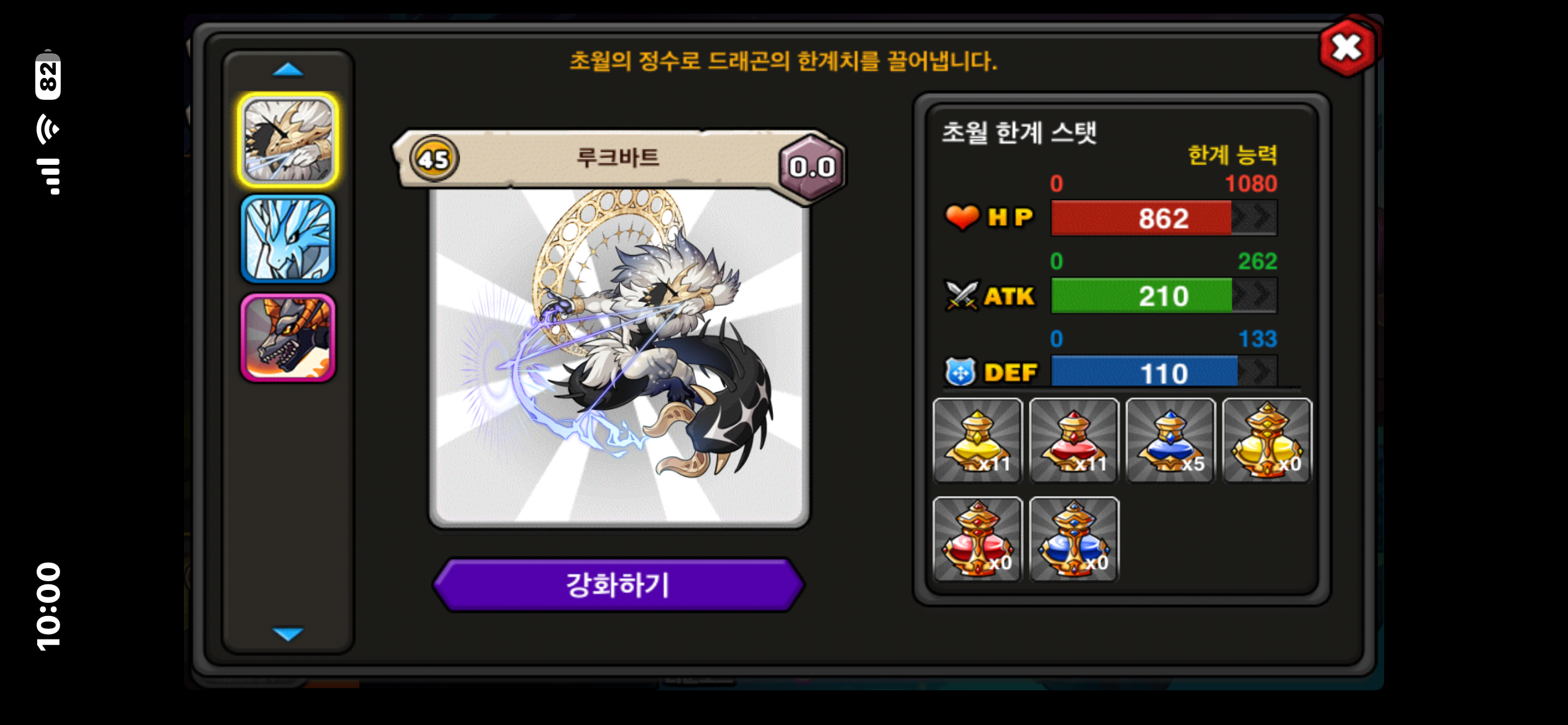The height and width of the screenshot is (725, 1568).
Task: Click the red HP bar showing 862
Action: click(1164, 218)
